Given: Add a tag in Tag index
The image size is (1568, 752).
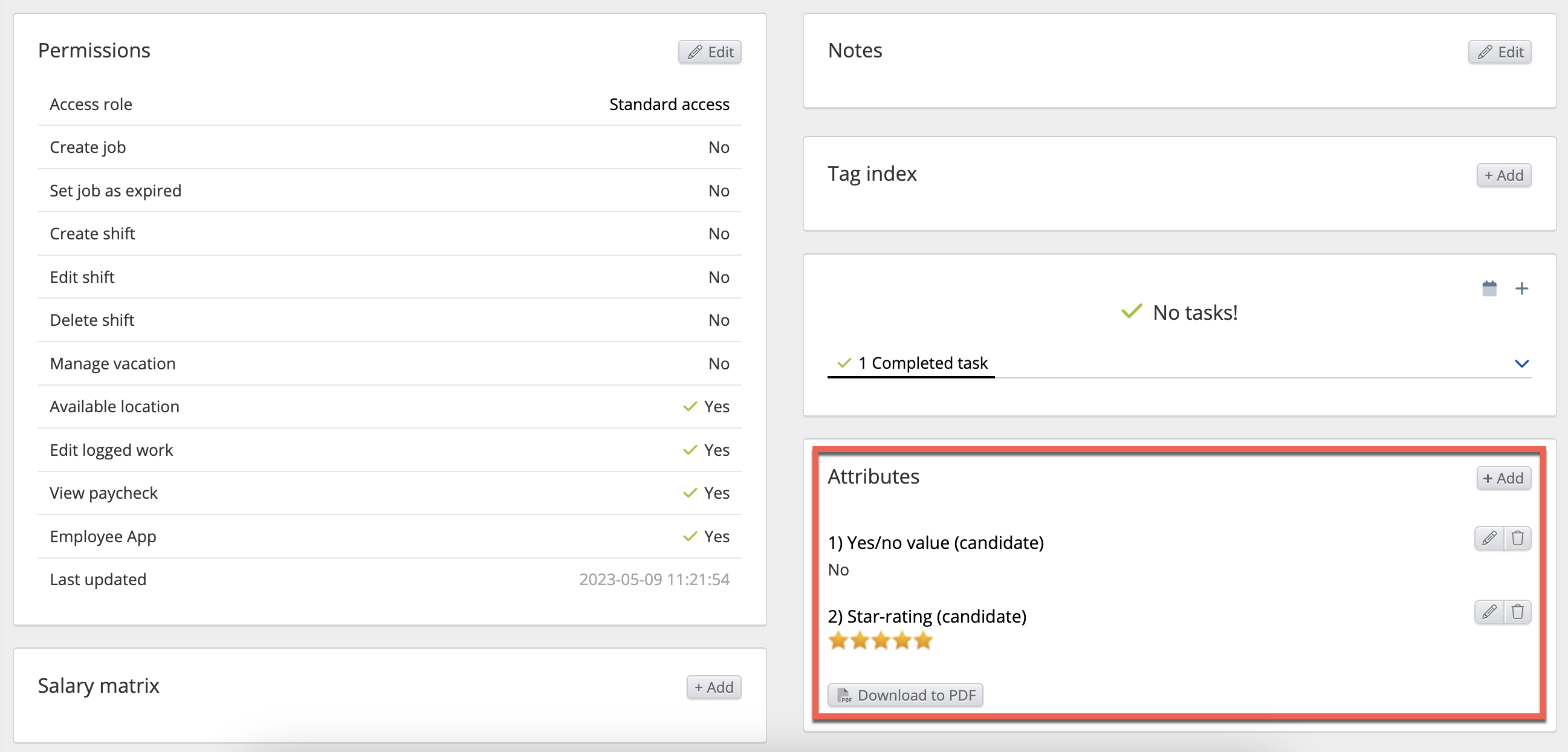Looking at the screenshot, I should pyautogui.click(x=1503, y=175).
